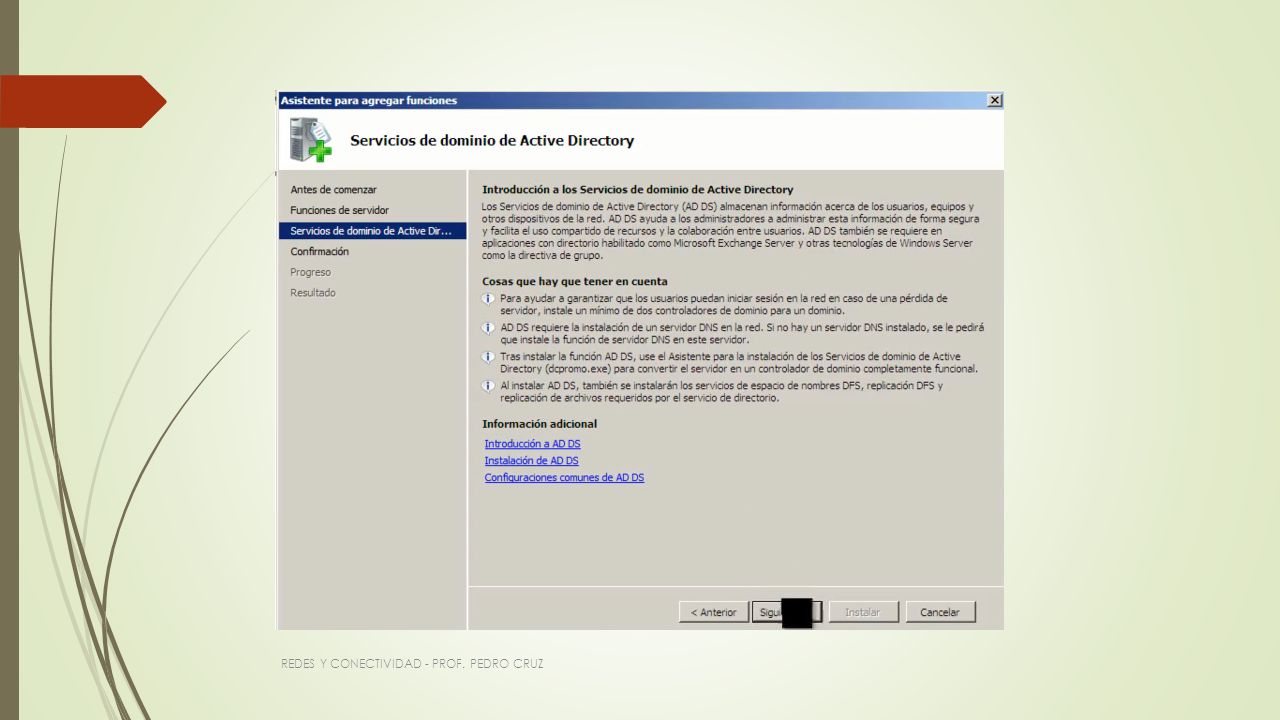1280x720 pixels.
Task: Go to the 'Funciones de servidor' step
Action: (339, 210)
